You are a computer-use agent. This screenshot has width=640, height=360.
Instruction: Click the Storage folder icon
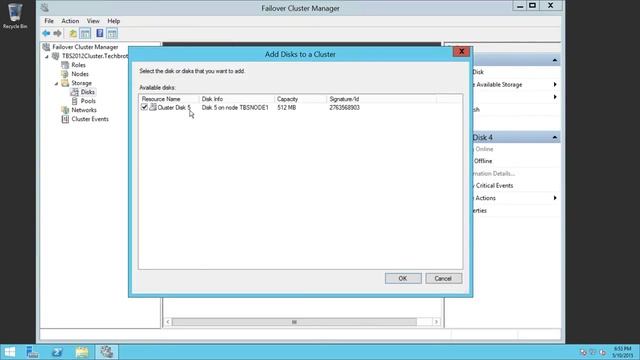click(x=65, y=83)
